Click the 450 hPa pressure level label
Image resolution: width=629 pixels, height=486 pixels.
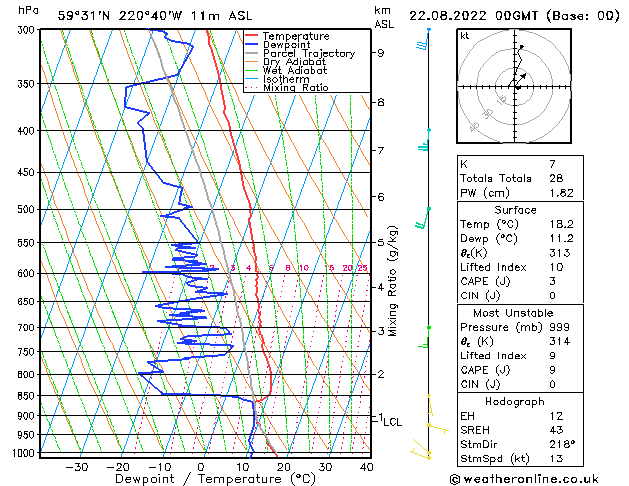(28, 172)
